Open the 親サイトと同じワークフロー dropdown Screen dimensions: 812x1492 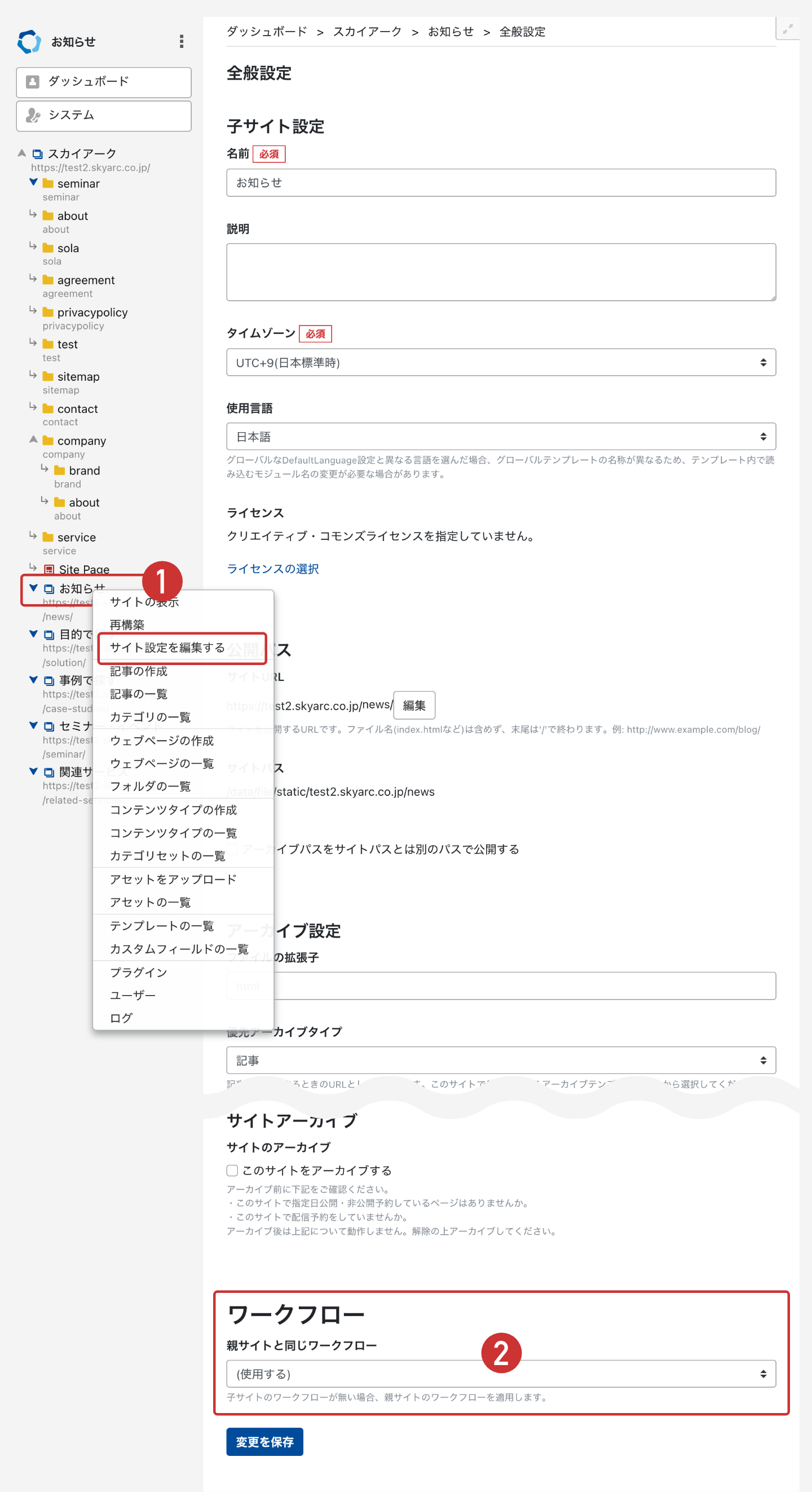click(x=500, y=1374)
